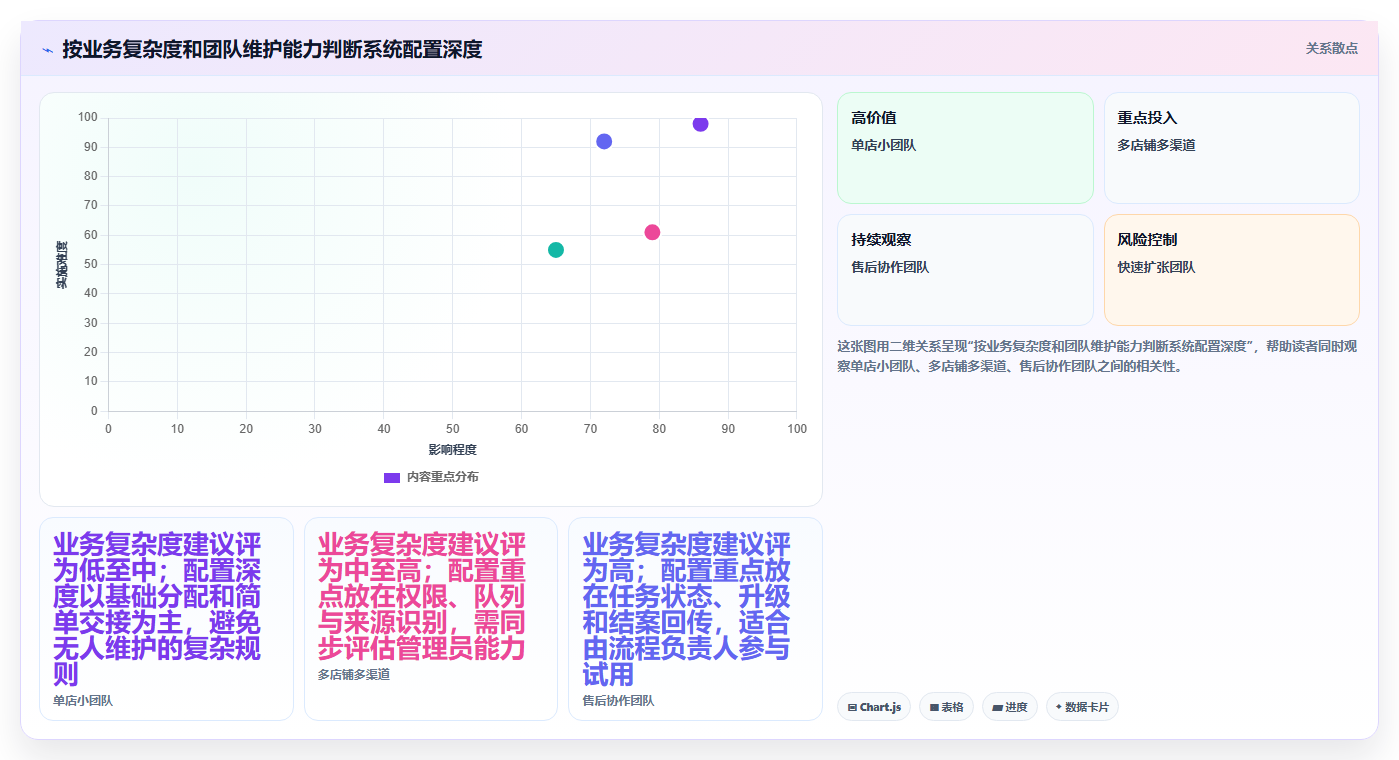Click the 实施难度 y-axis title
The image size is (1399, 760).
[x=62, y=265]
